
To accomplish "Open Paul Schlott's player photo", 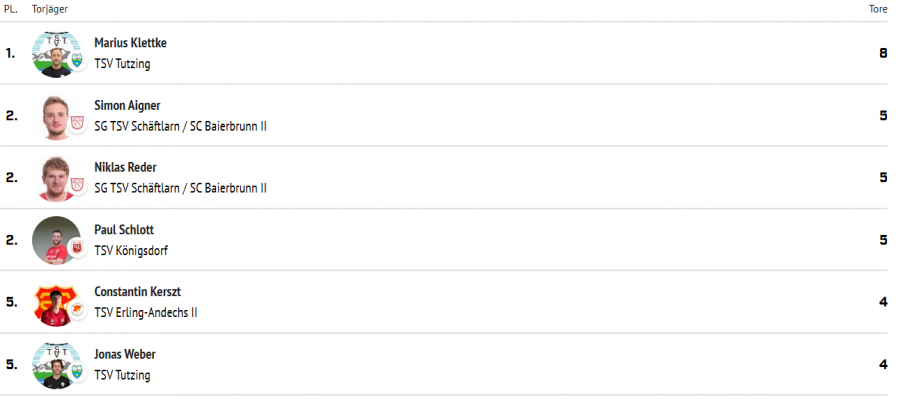I will click(56, 240).
